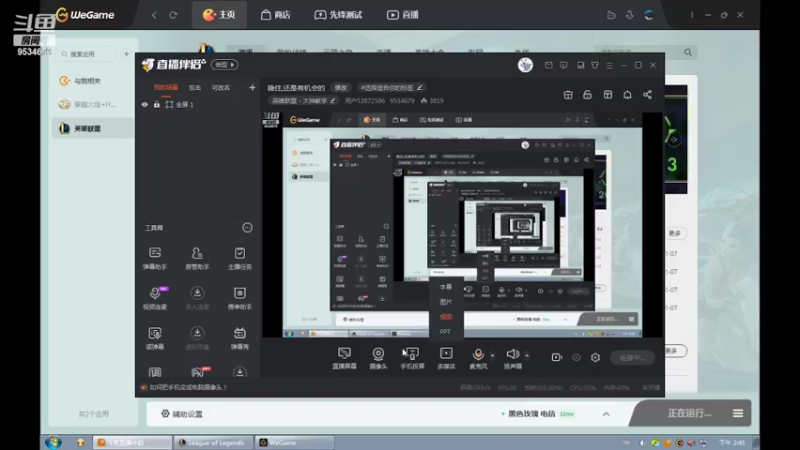
Task: Choose PPT from the media popup menu
Action: tap(445, 332)
